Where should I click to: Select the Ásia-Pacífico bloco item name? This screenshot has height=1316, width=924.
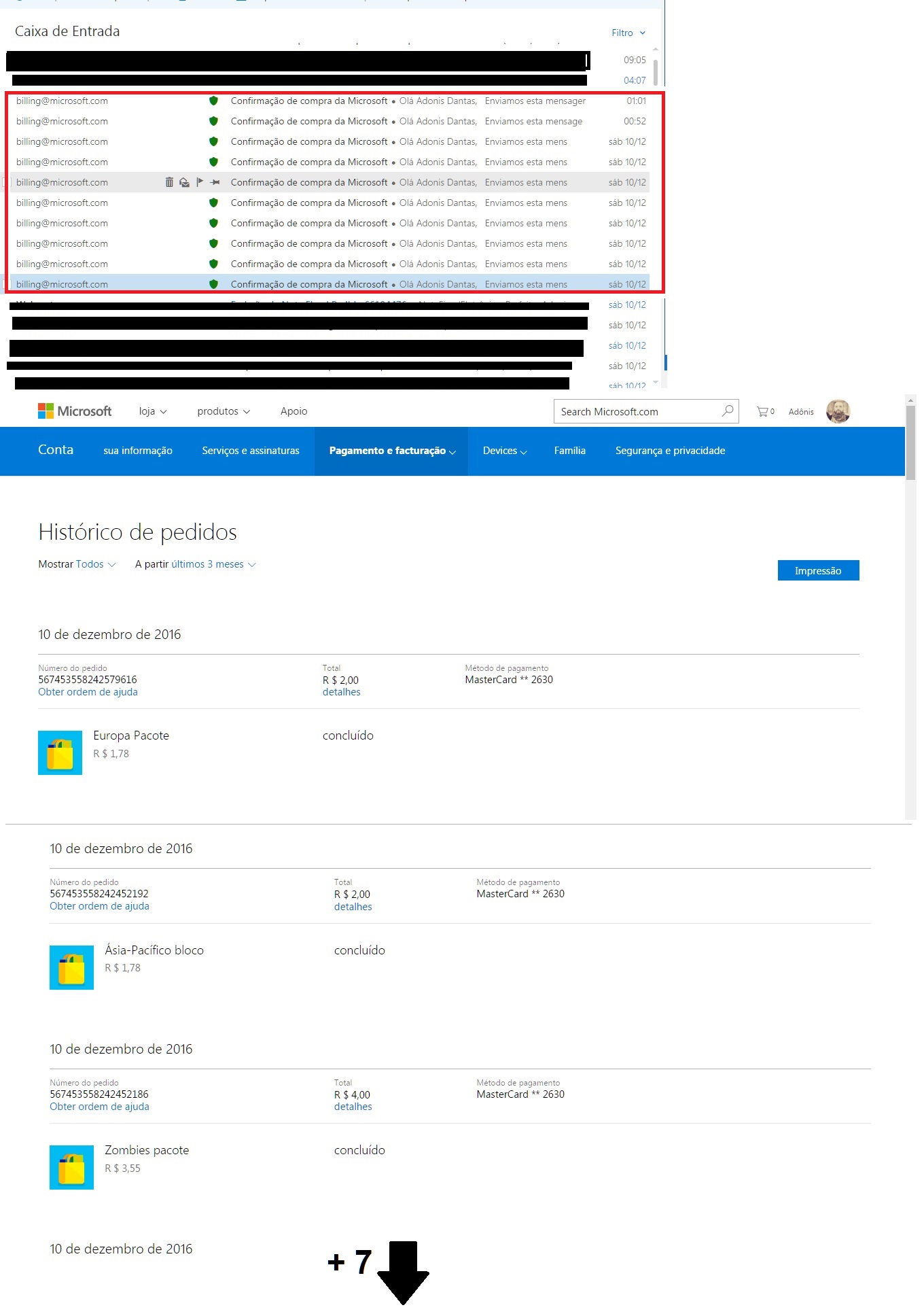(x=154, y=950)
